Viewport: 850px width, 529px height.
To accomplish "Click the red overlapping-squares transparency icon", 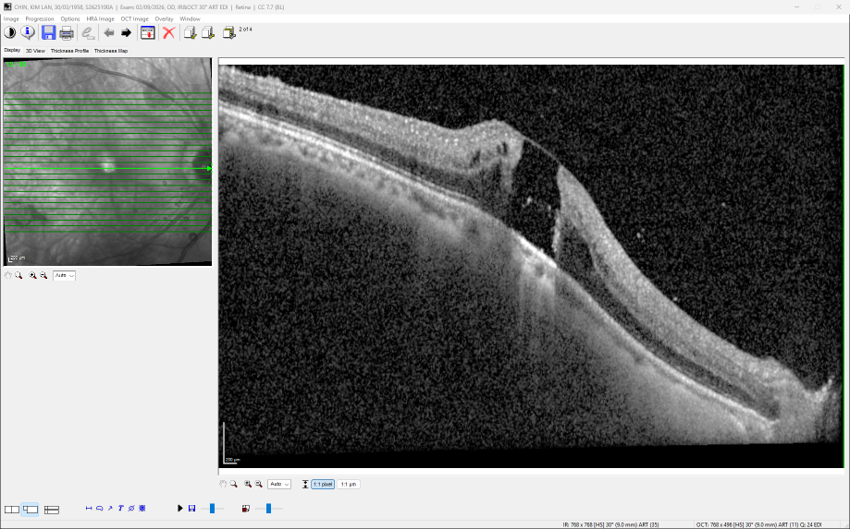I will [246, 508].
